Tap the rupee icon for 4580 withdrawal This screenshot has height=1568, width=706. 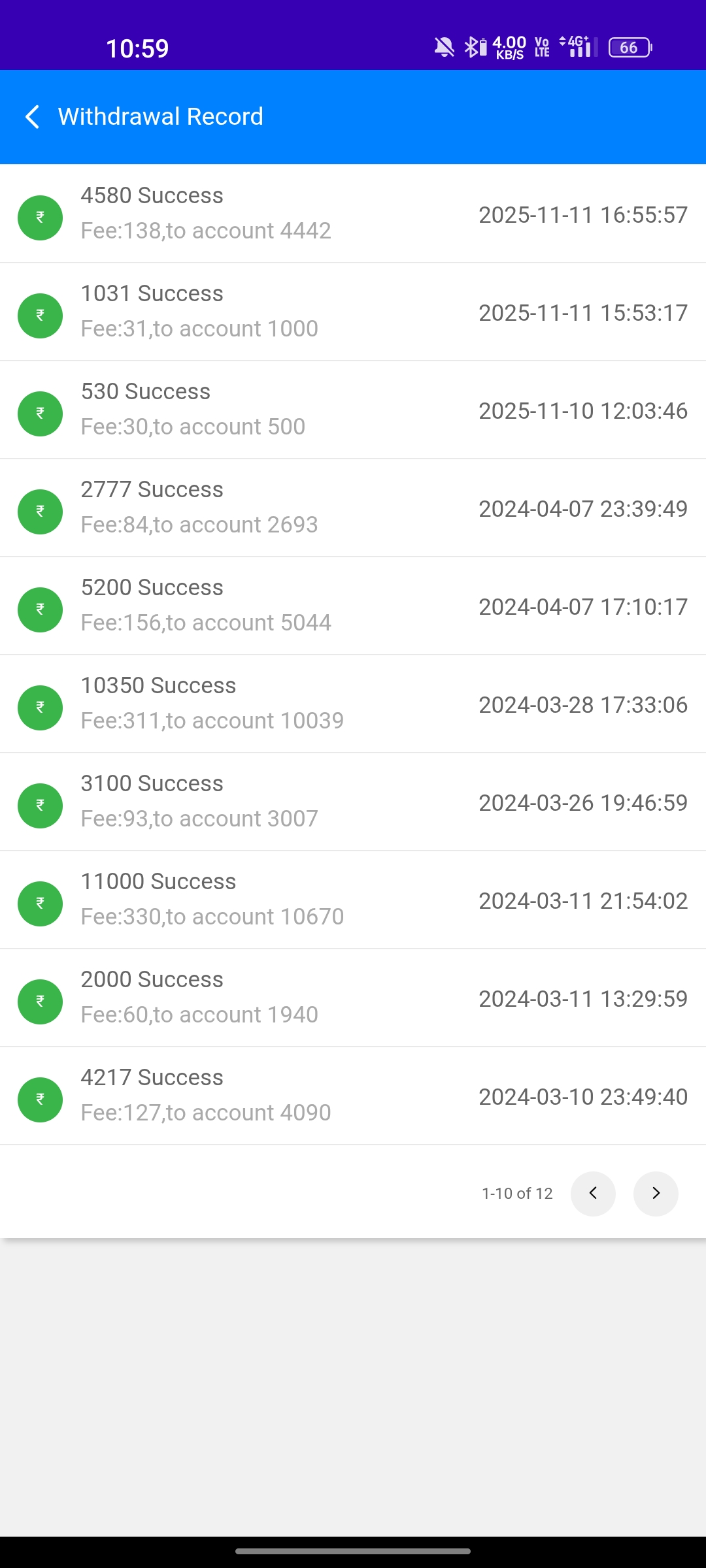tap(40, 218)
